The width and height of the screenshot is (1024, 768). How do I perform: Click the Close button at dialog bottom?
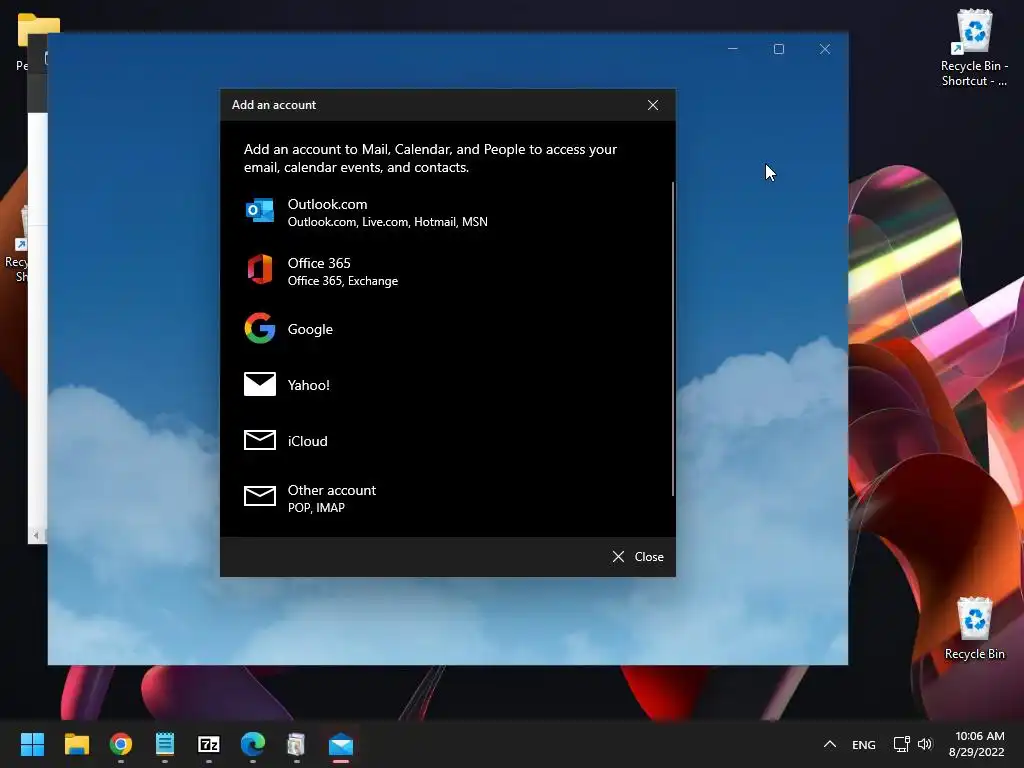click(x=638, y=556)
